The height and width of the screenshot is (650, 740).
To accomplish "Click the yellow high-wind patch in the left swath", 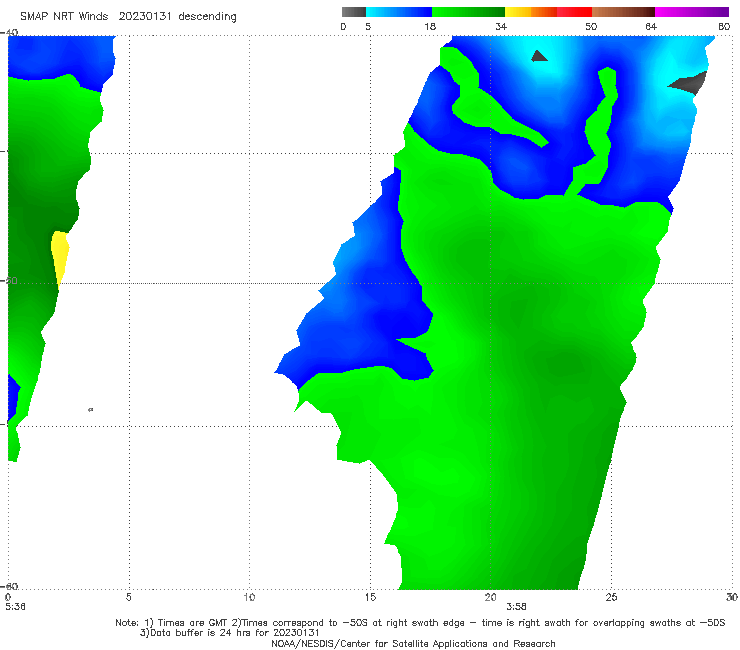I will coord(60,255).
